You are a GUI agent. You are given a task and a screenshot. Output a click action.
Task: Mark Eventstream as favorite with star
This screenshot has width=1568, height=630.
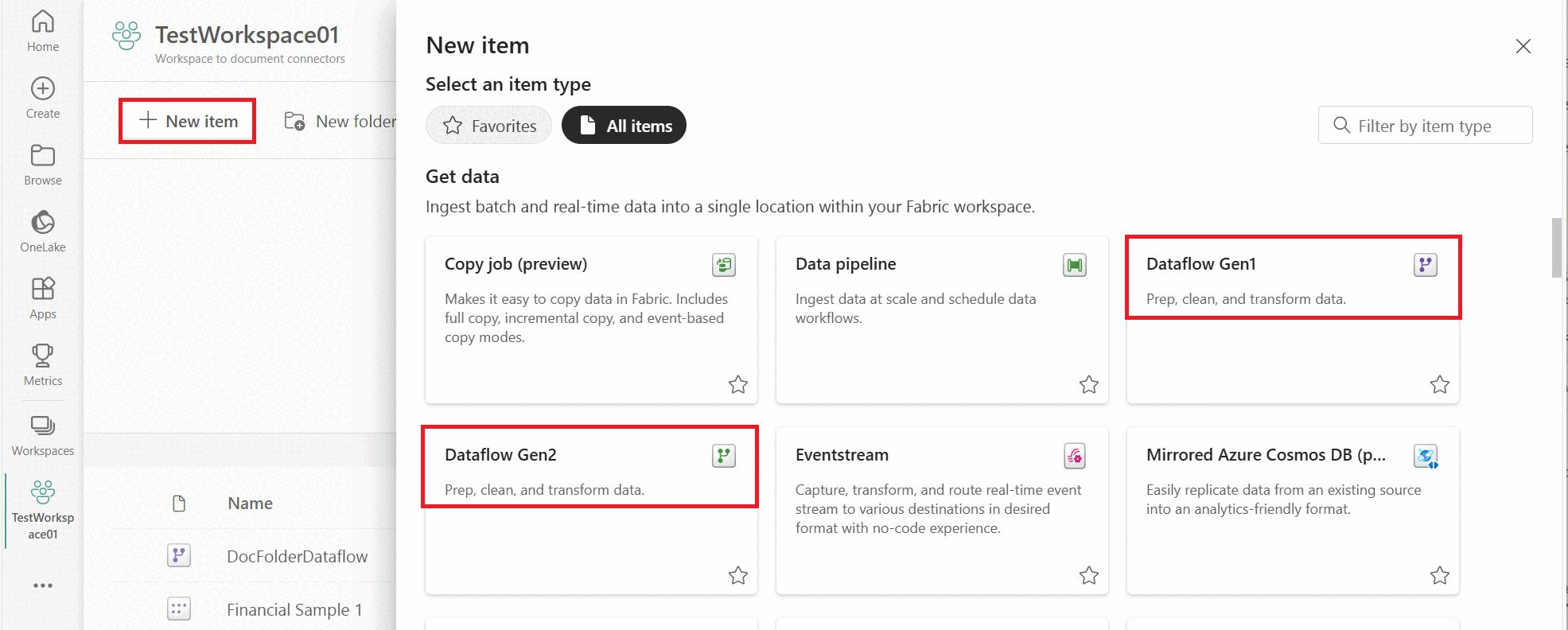pyautogui.click(x=1089, y=575)
